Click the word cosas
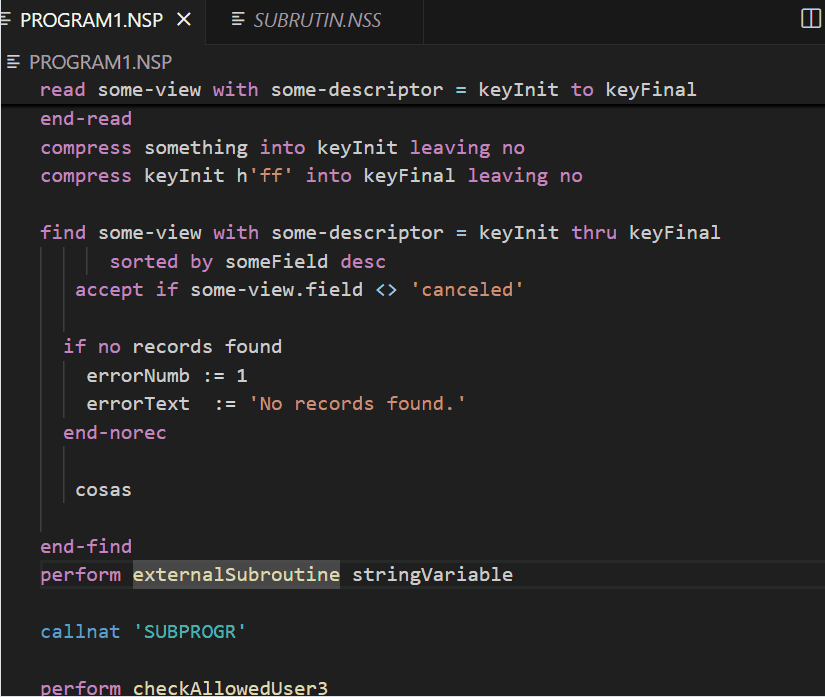The height and width of the screenshot is (697, 825). [103, 490]
